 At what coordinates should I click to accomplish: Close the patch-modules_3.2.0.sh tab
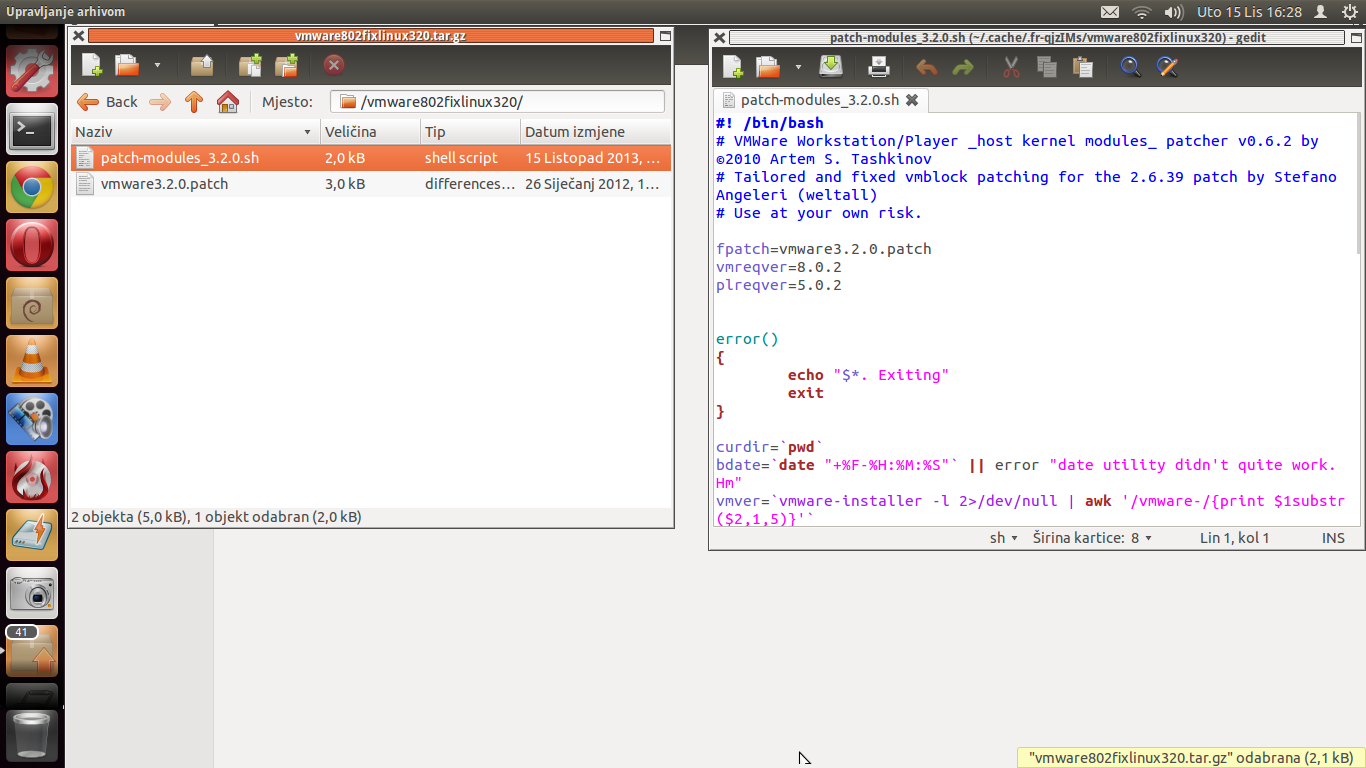point(912,100)
